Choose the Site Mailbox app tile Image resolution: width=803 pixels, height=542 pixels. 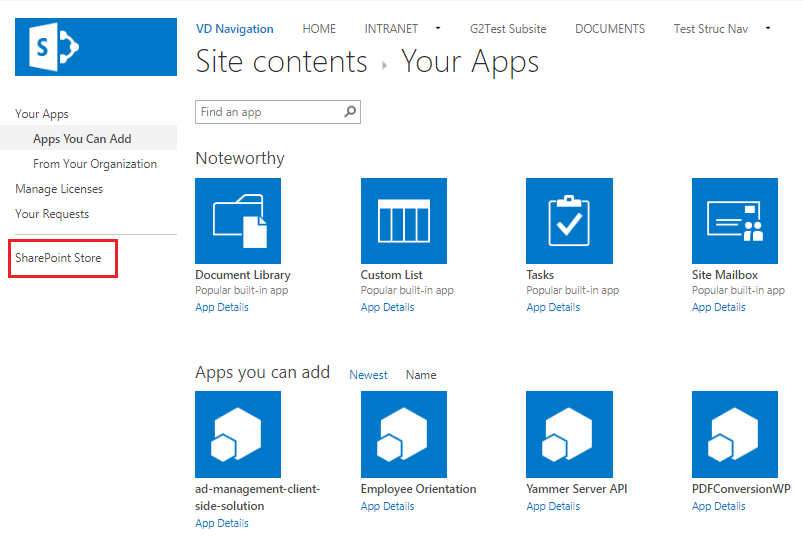click(x=735, y=221)
